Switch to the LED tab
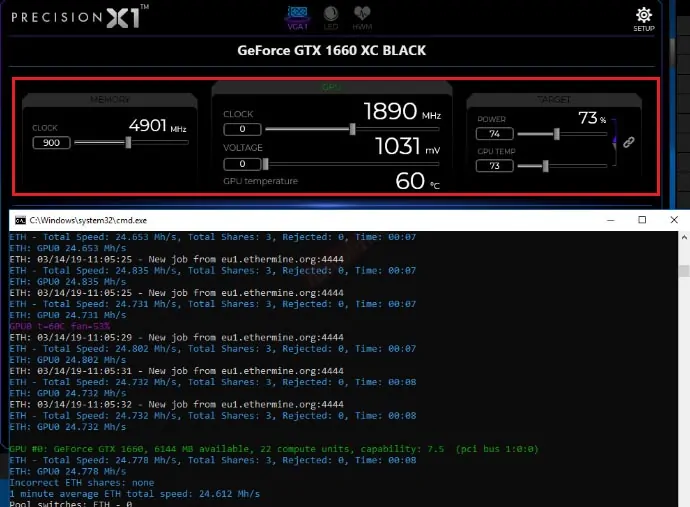 coord(330,18)
